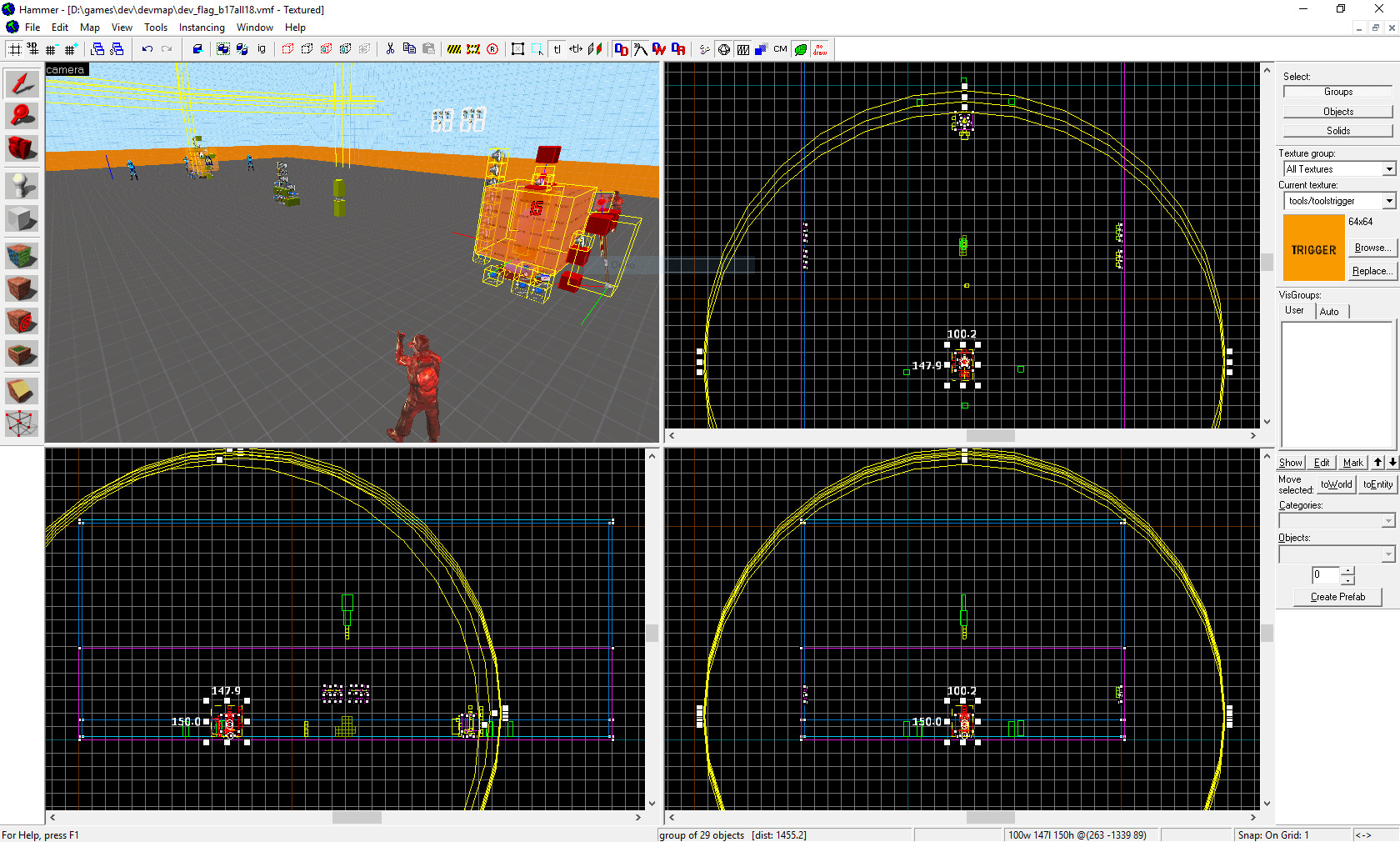This screenshot has width=1400, height=842.
Task: Activate the Vertex manipulation tool
Action: coord(22,424)
